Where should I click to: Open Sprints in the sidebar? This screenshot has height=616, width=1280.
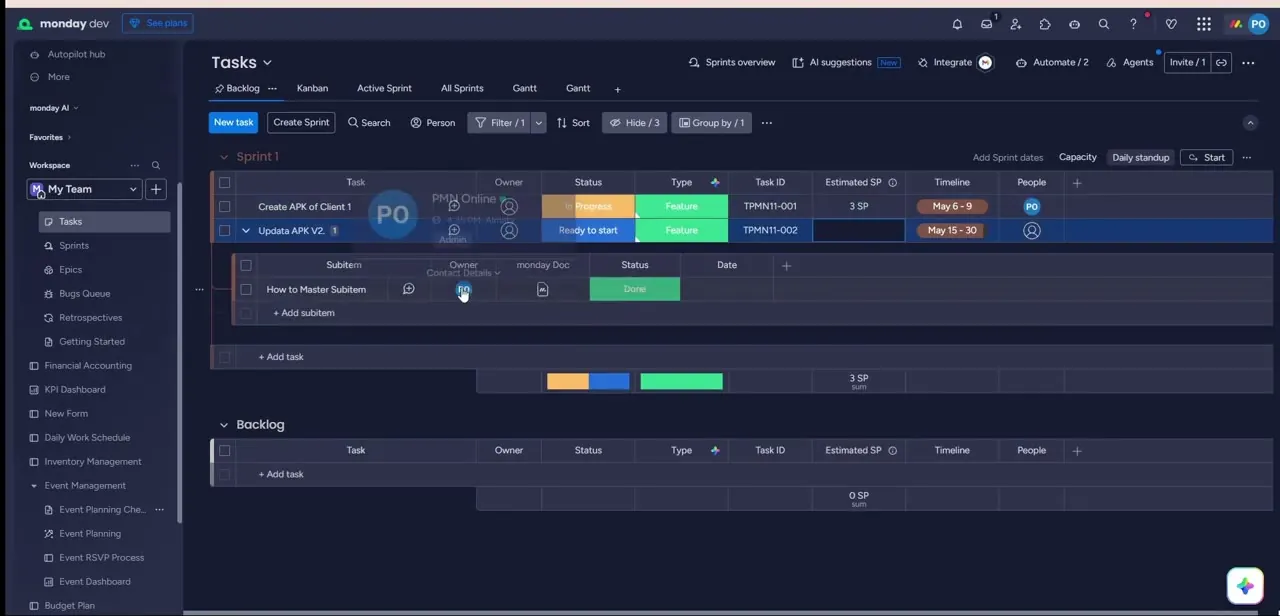pos(74,246)
